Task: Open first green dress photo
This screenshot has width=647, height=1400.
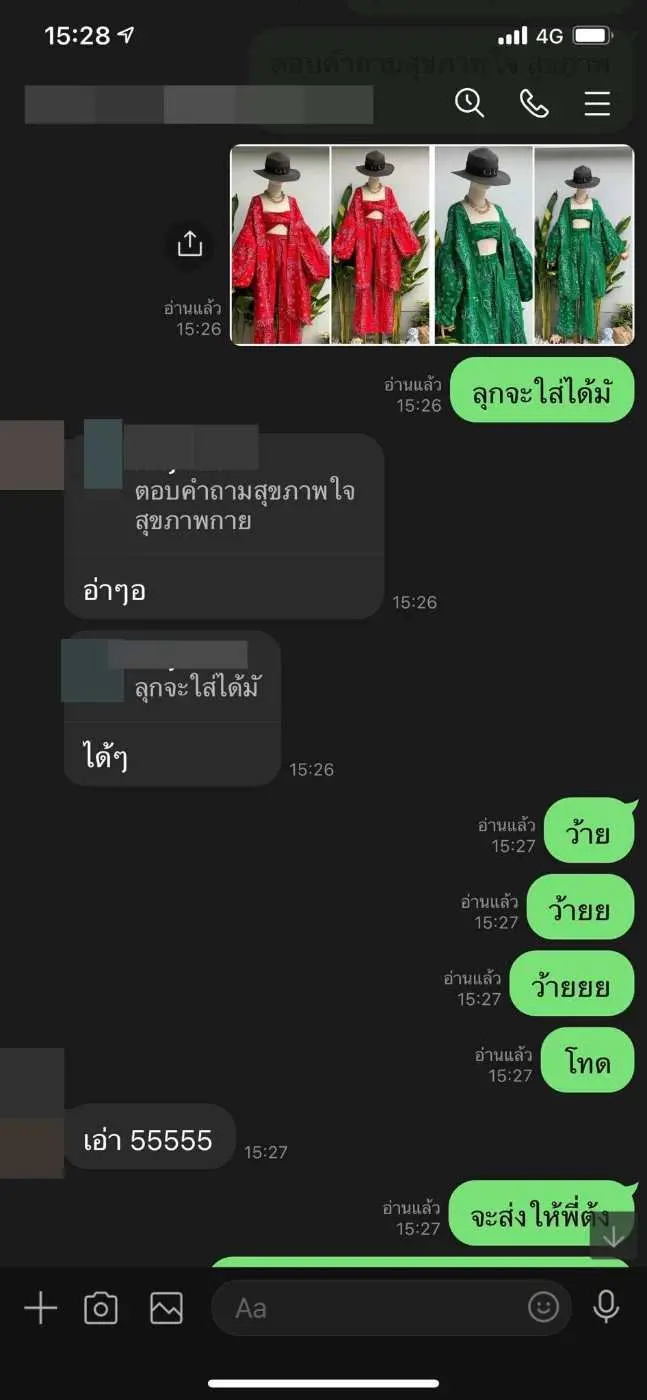Action: tap(483, 245)
